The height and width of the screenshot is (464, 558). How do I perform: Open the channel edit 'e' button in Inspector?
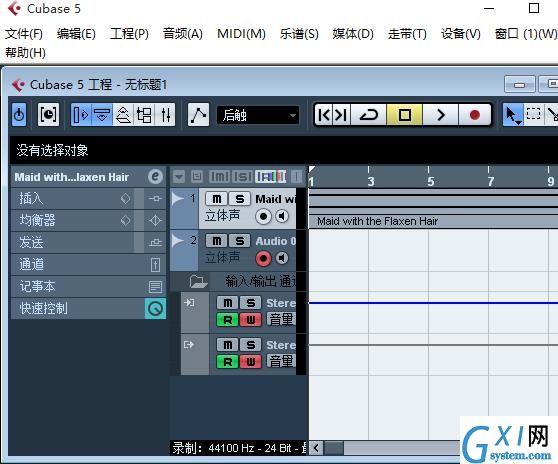(x=155, y=176)
